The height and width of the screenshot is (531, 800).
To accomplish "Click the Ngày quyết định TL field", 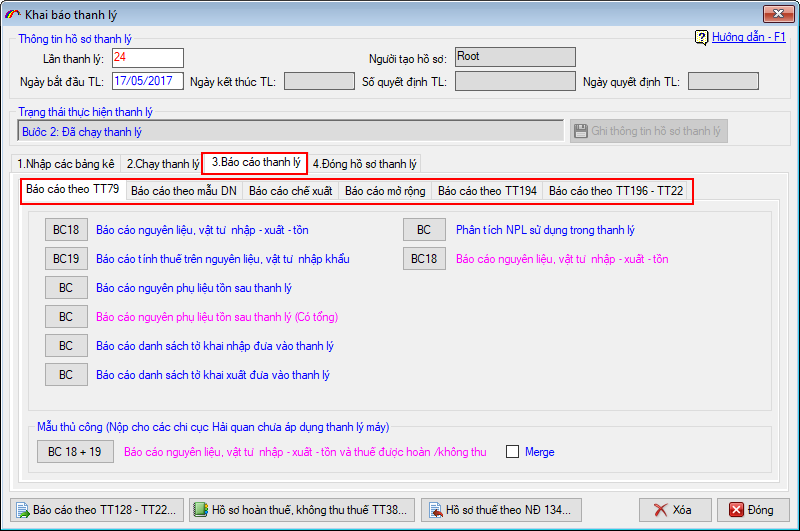I will (723, 81).
